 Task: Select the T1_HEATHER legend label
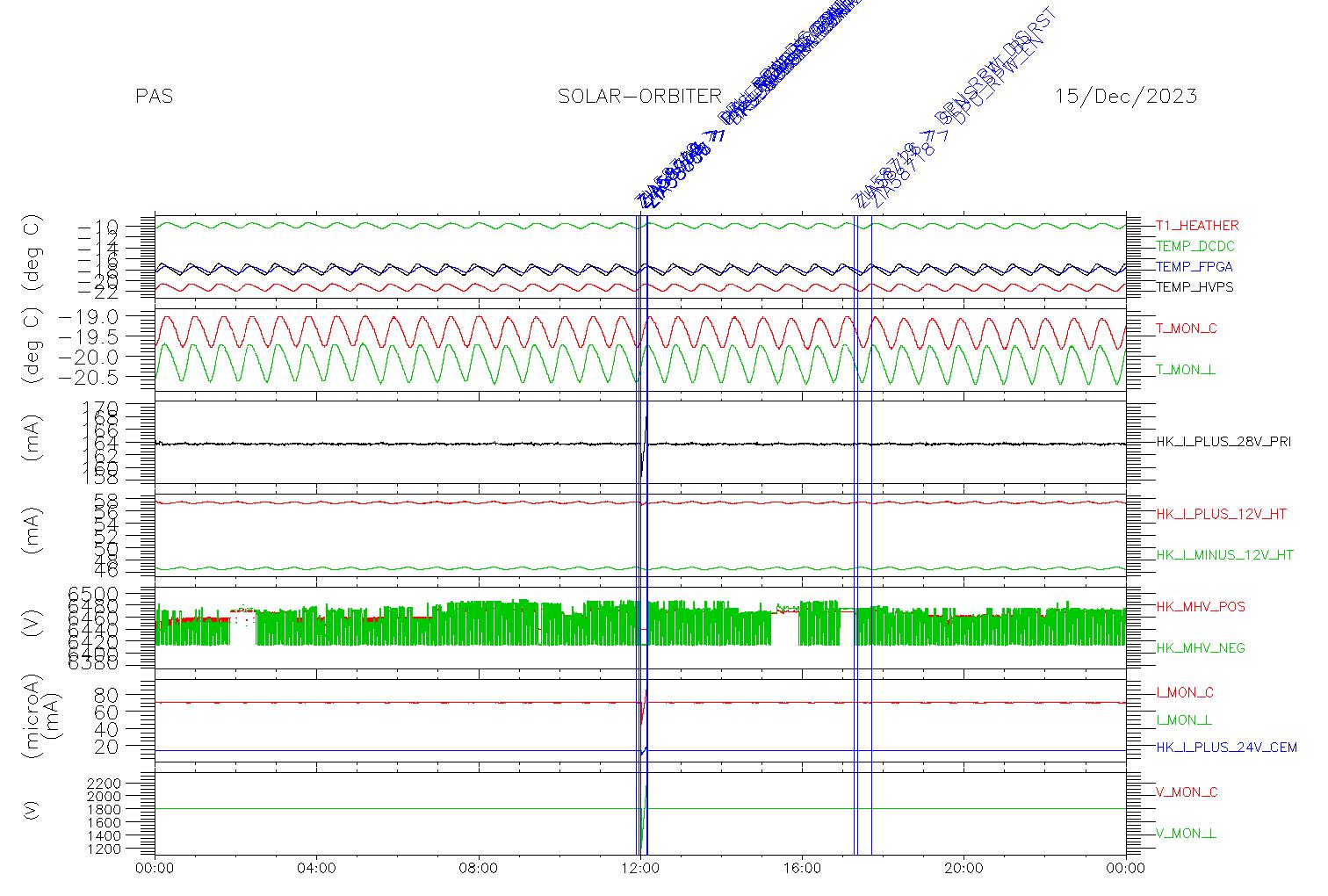(1197, 226)
